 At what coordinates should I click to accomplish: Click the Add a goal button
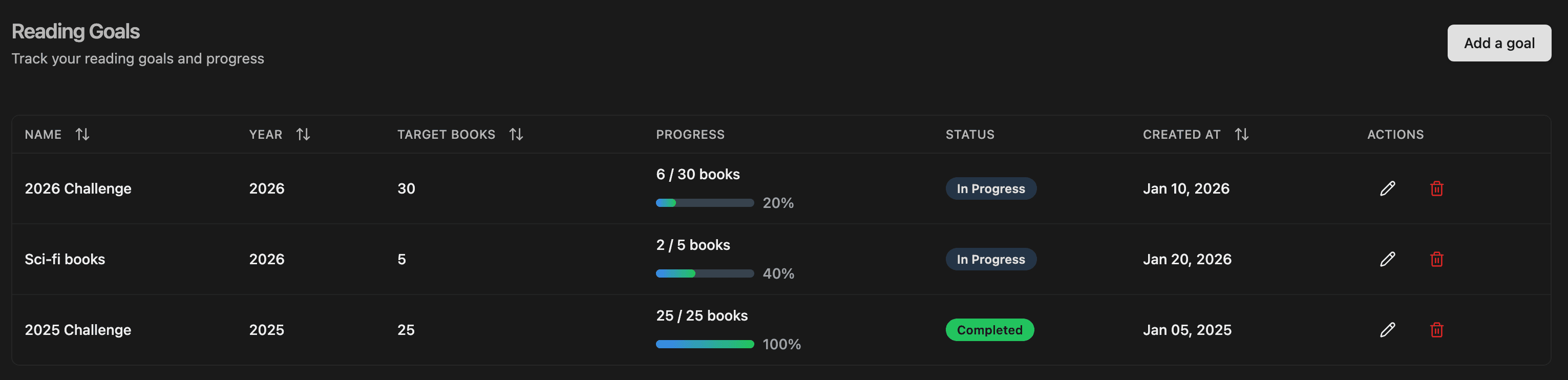1498,43
